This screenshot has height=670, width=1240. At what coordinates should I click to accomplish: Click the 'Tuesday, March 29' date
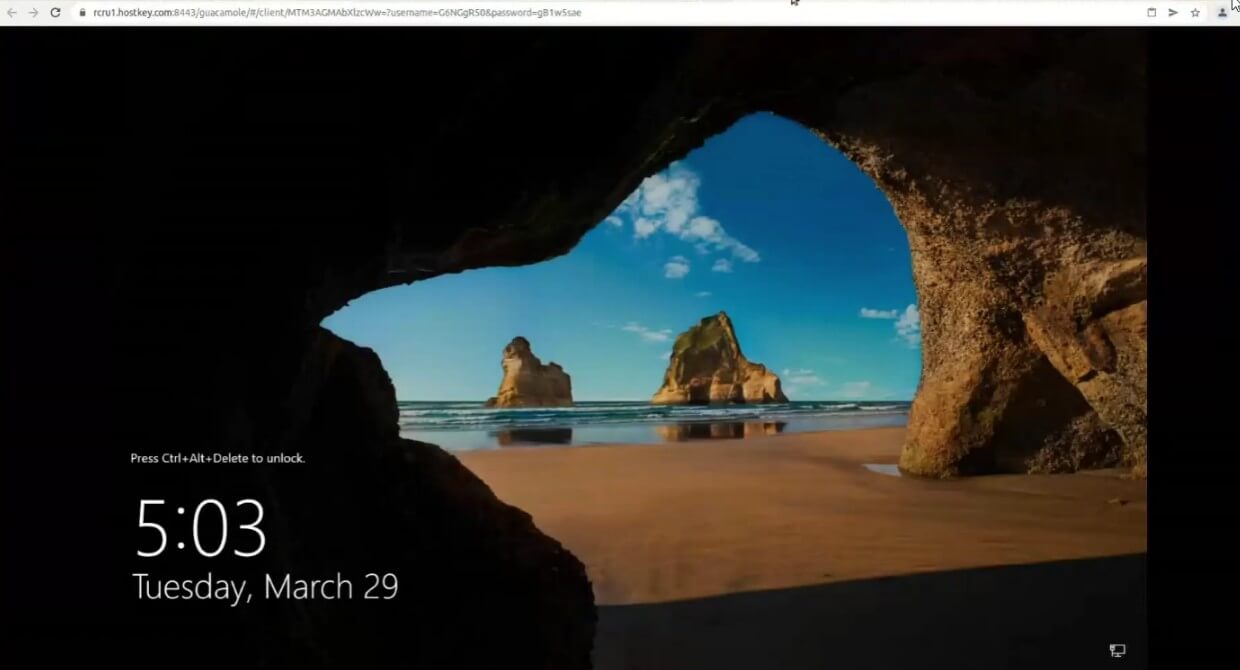[265, 587]
